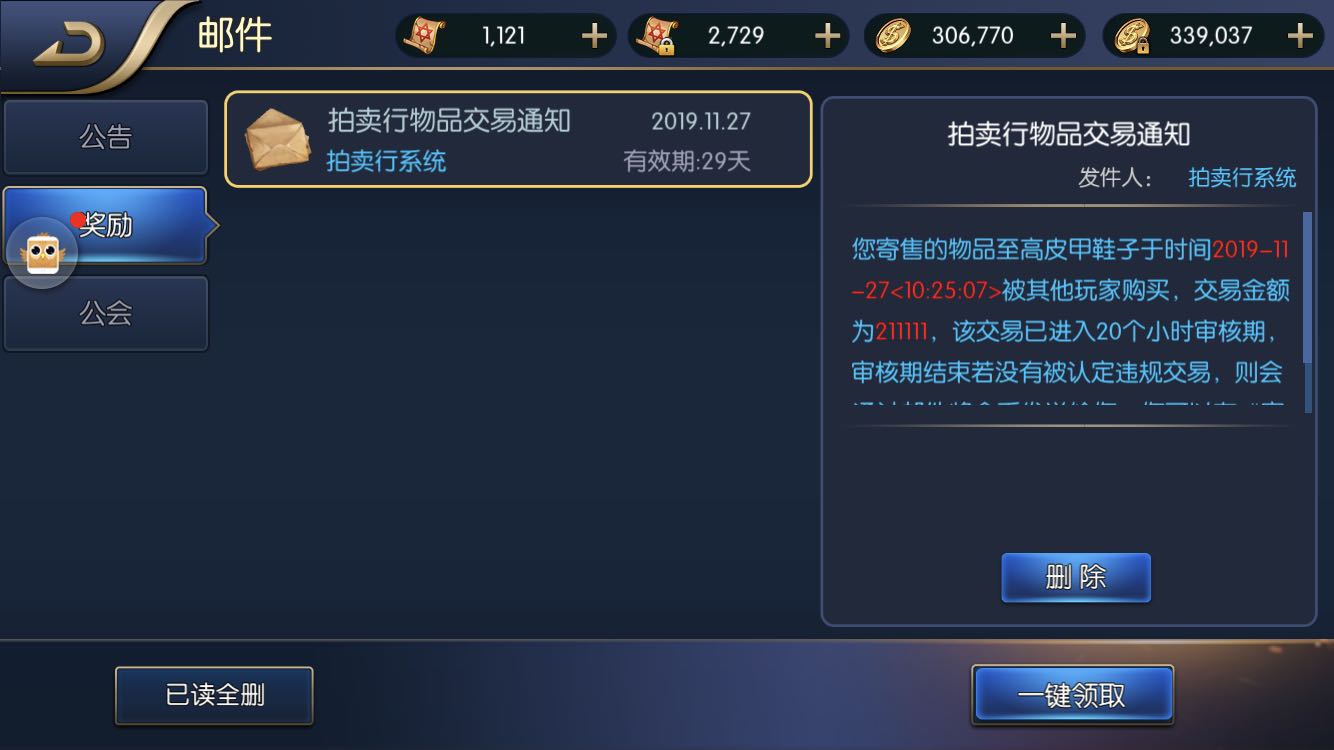The width and height of the screenshot is (1334, 750).
Task: Open the floating owl assistant icon
Action: point(41,252)
